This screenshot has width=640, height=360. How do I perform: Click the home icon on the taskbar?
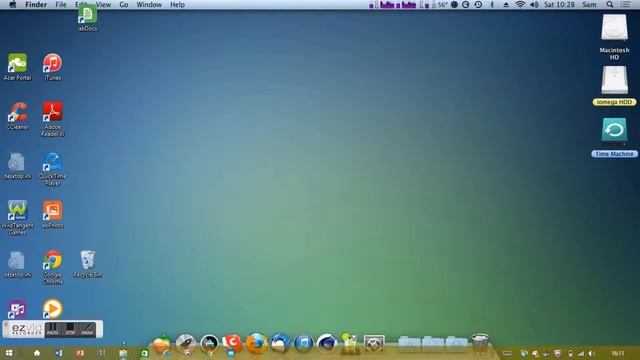click(x=37, y=353)
